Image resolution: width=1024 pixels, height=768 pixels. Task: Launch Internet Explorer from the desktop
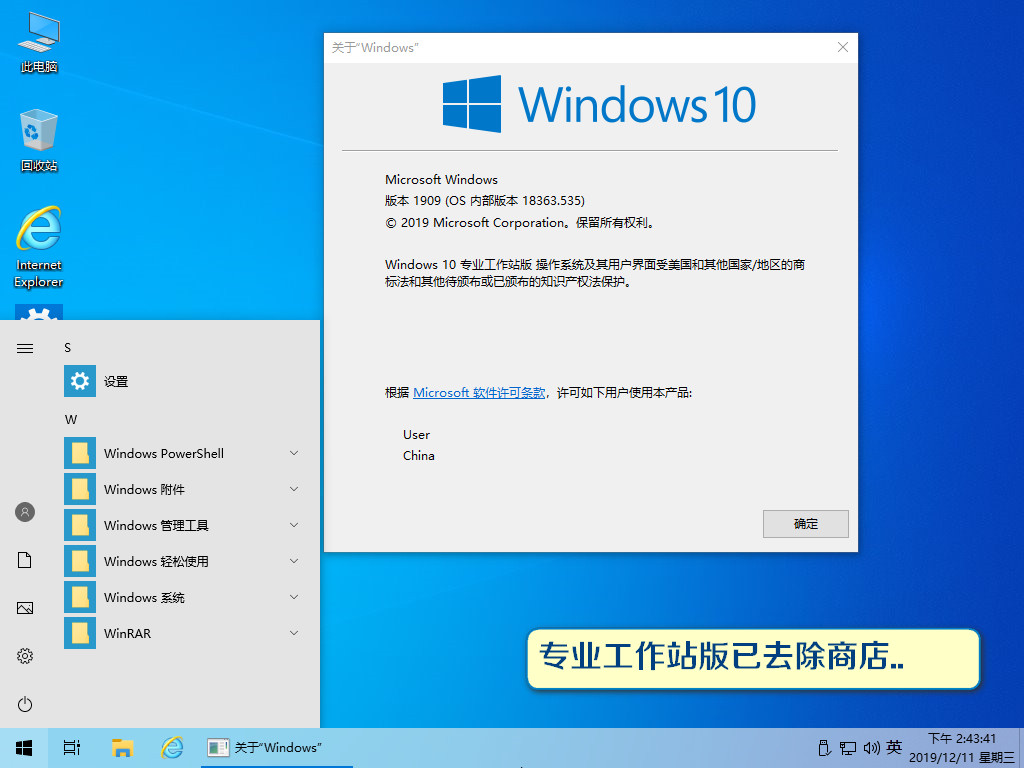(x=39, y=247)
